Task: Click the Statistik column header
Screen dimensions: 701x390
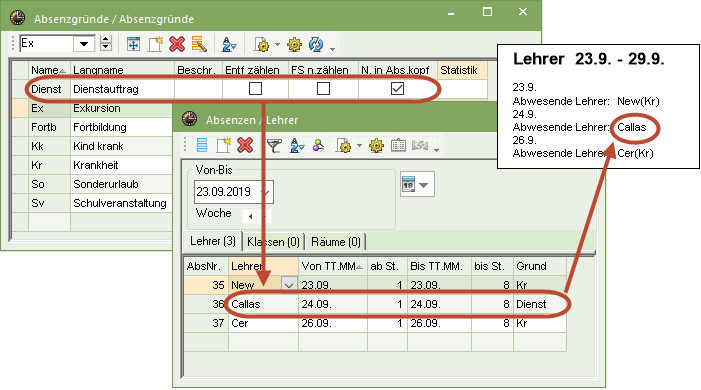Action: [x=462, y=70]
